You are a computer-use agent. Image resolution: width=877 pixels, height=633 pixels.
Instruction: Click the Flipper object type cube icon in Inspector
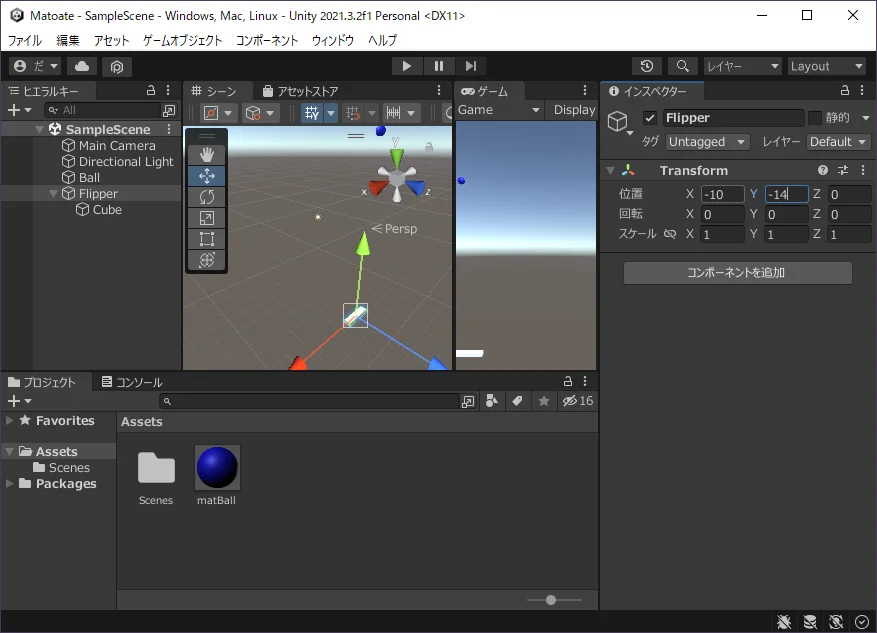[618, 121]
